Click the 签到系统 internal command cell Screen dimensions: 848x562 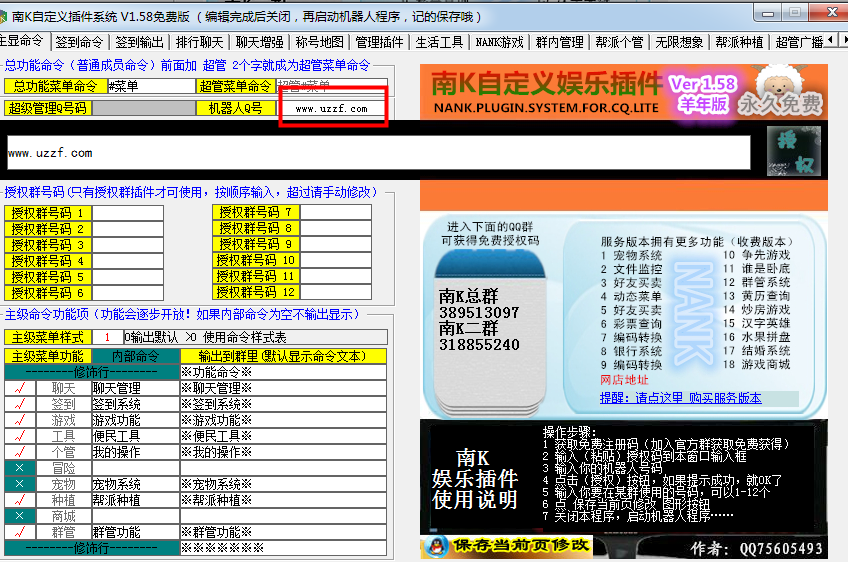click(x=135, y=404)
